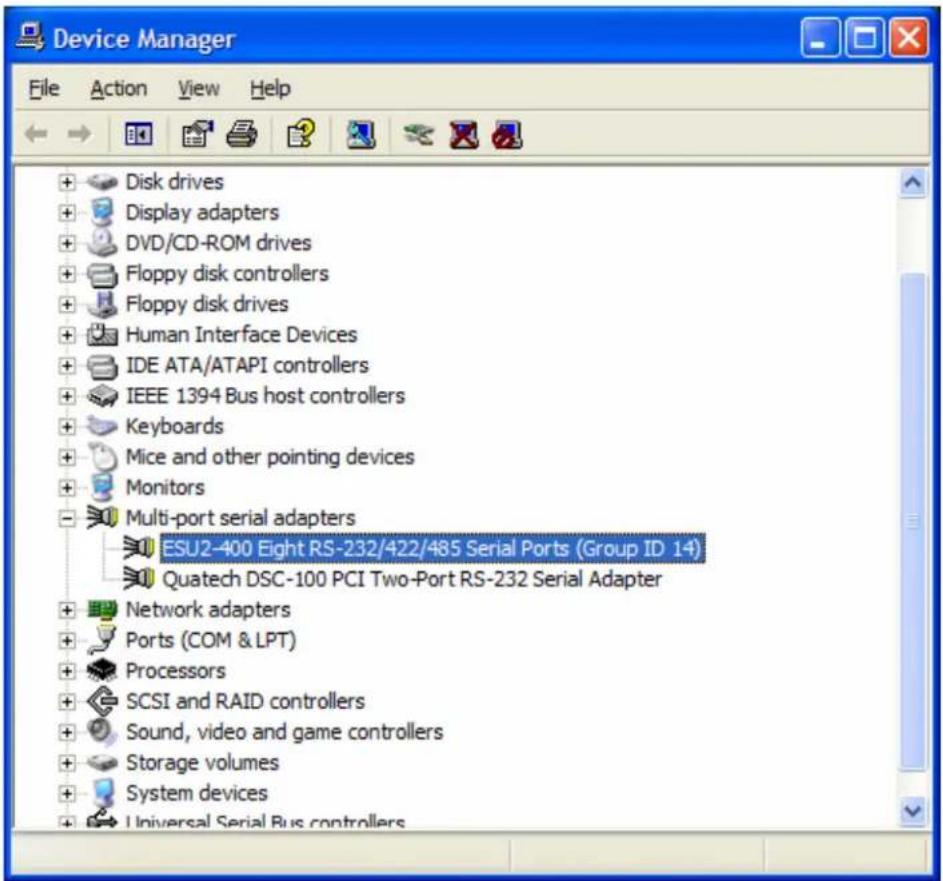Open the View menu
Image resolution: width=943 pixels, height=881 pixels.
198,88
